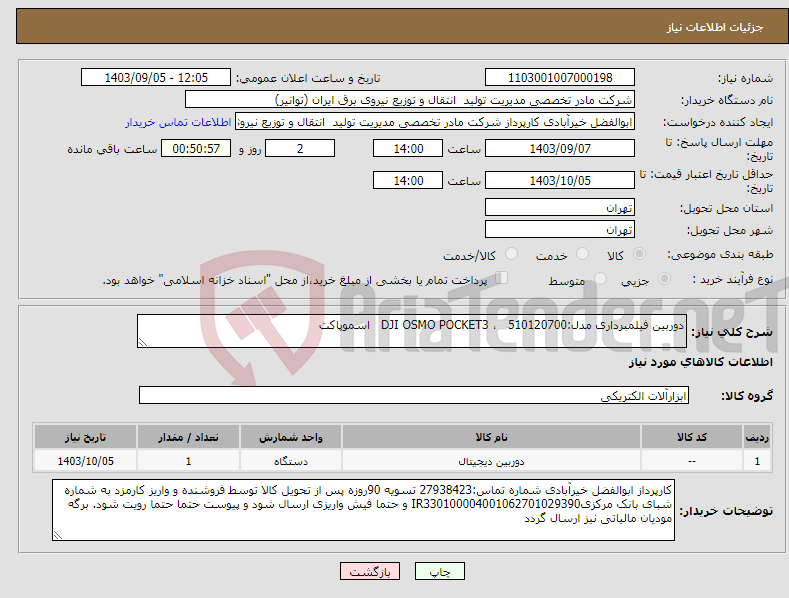Click the buyer organization name field
Image resolution: width=789 pixels, height=598 pixels.
410,99
